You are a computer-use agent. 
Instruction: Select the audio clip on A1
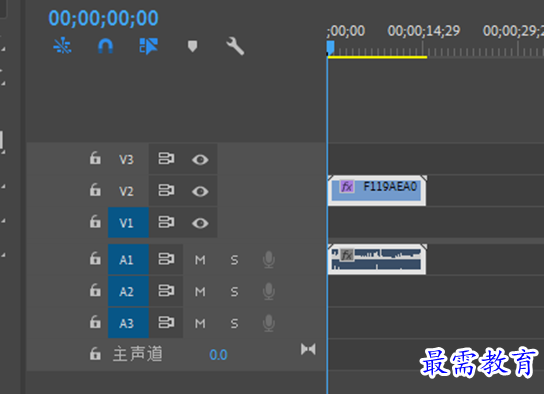377,259
